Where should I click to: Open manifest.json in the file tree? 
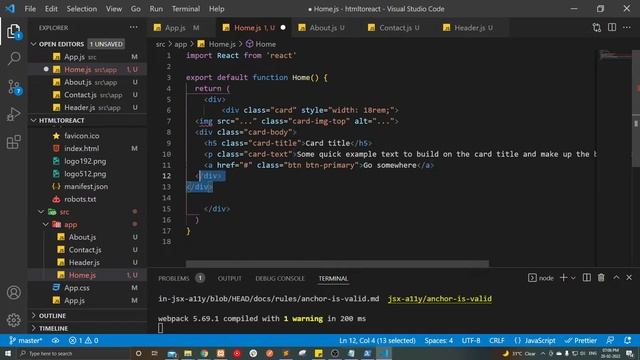click(87, 187)
